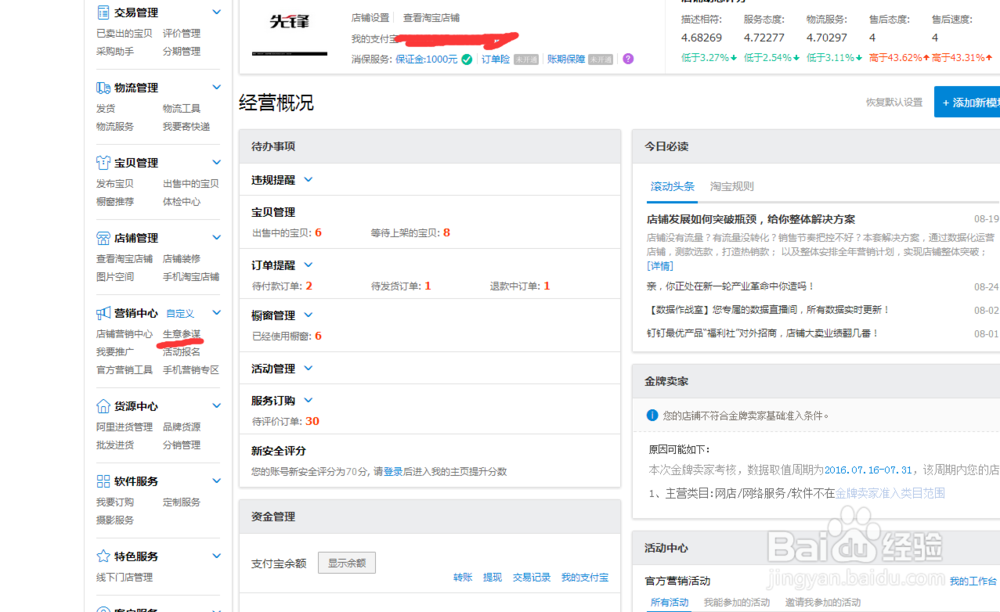Click the 订单险 link
Screen dimensions: 1000x612
click(496, 59)
